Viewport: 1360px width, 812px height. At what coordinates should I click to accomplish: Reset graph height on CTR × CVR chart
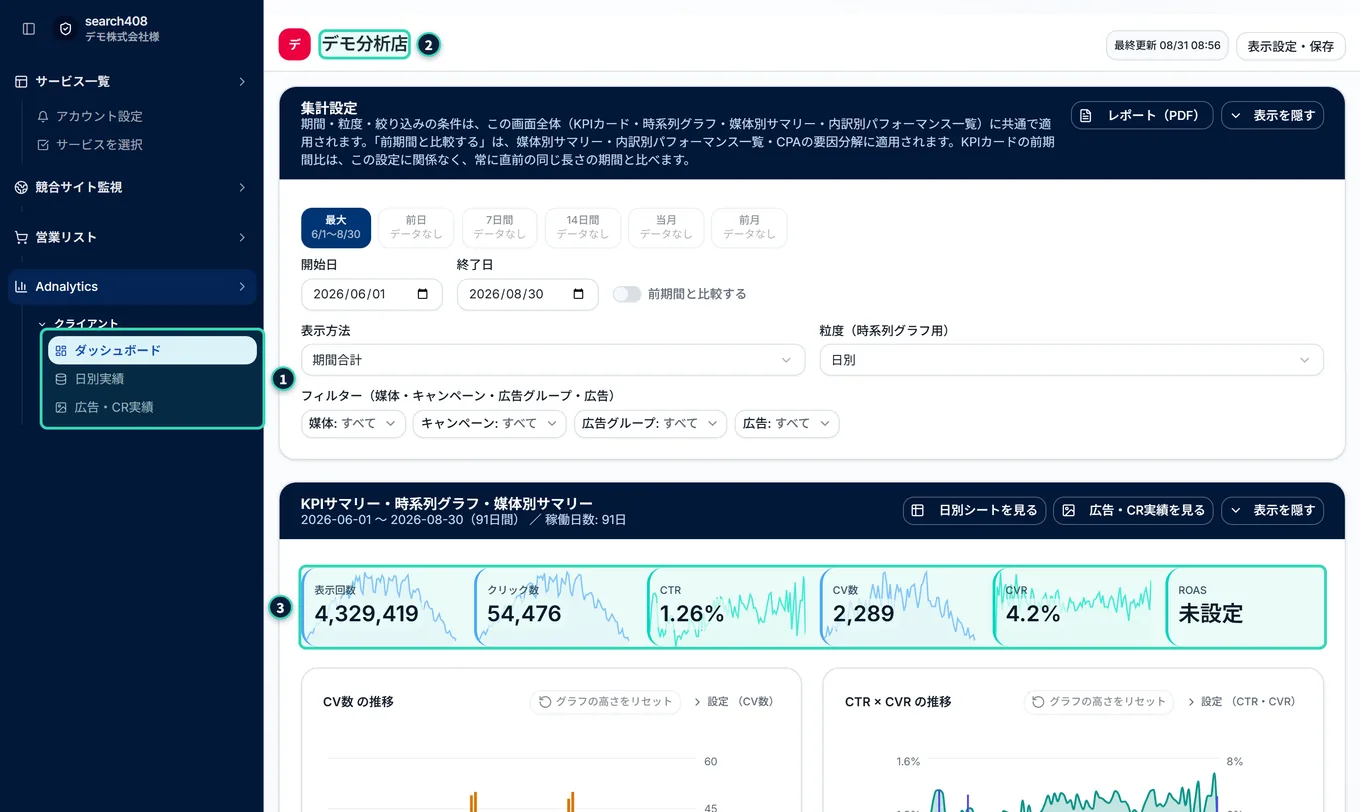(1099, 702)
